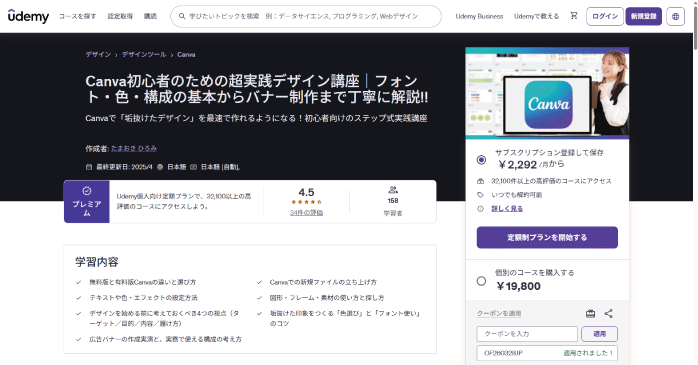Click the applied coupon code OF260328JP
This screenshot has width=698, height=365.
point(503,353)
